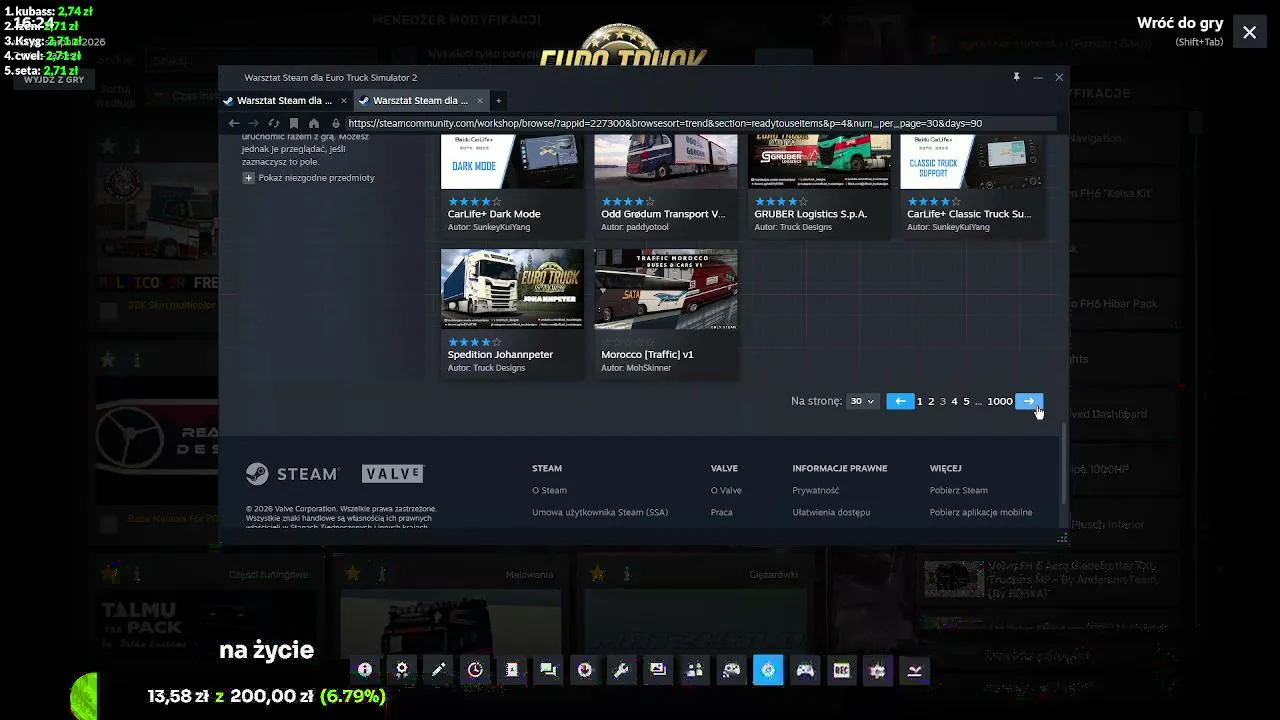The width and height of the screenshot is (1280, 720).
Task: Open the overlay wrench tool icon
Action: tap(621, 670)
